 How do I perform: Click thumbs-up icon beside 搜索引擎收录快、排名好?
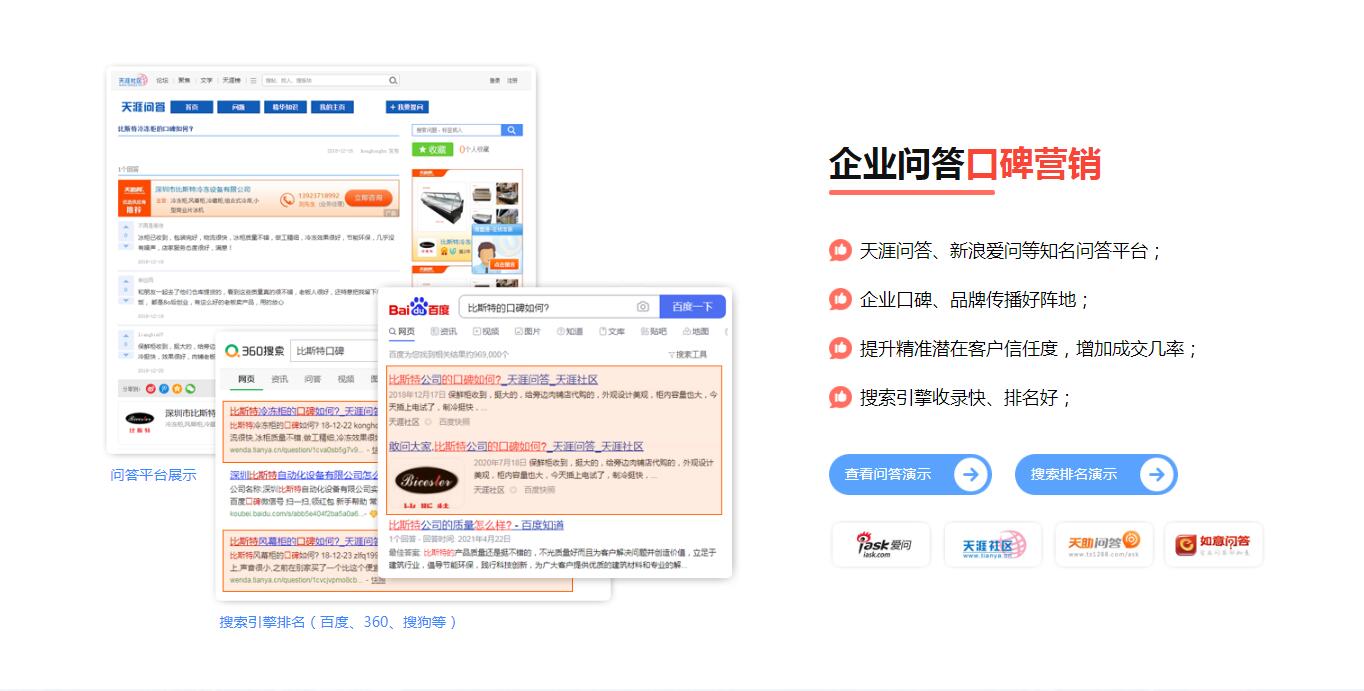tap(840, 397)
